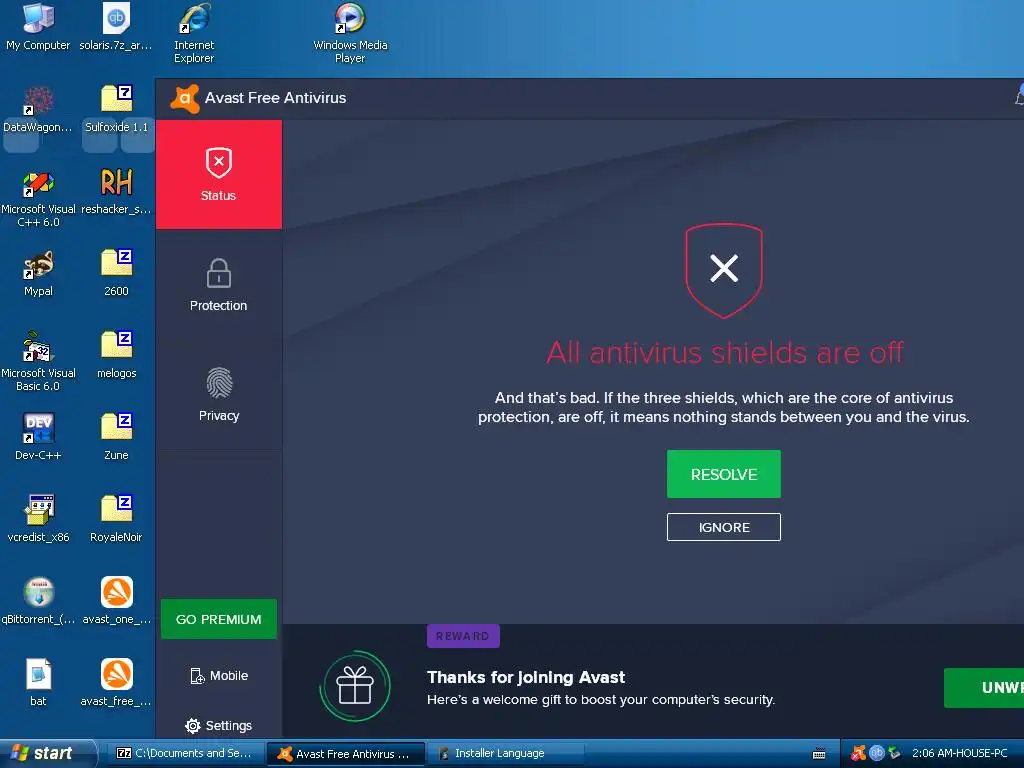Click the green RESOLVE button
1024x768 pixels.
(x=724, y=474)
